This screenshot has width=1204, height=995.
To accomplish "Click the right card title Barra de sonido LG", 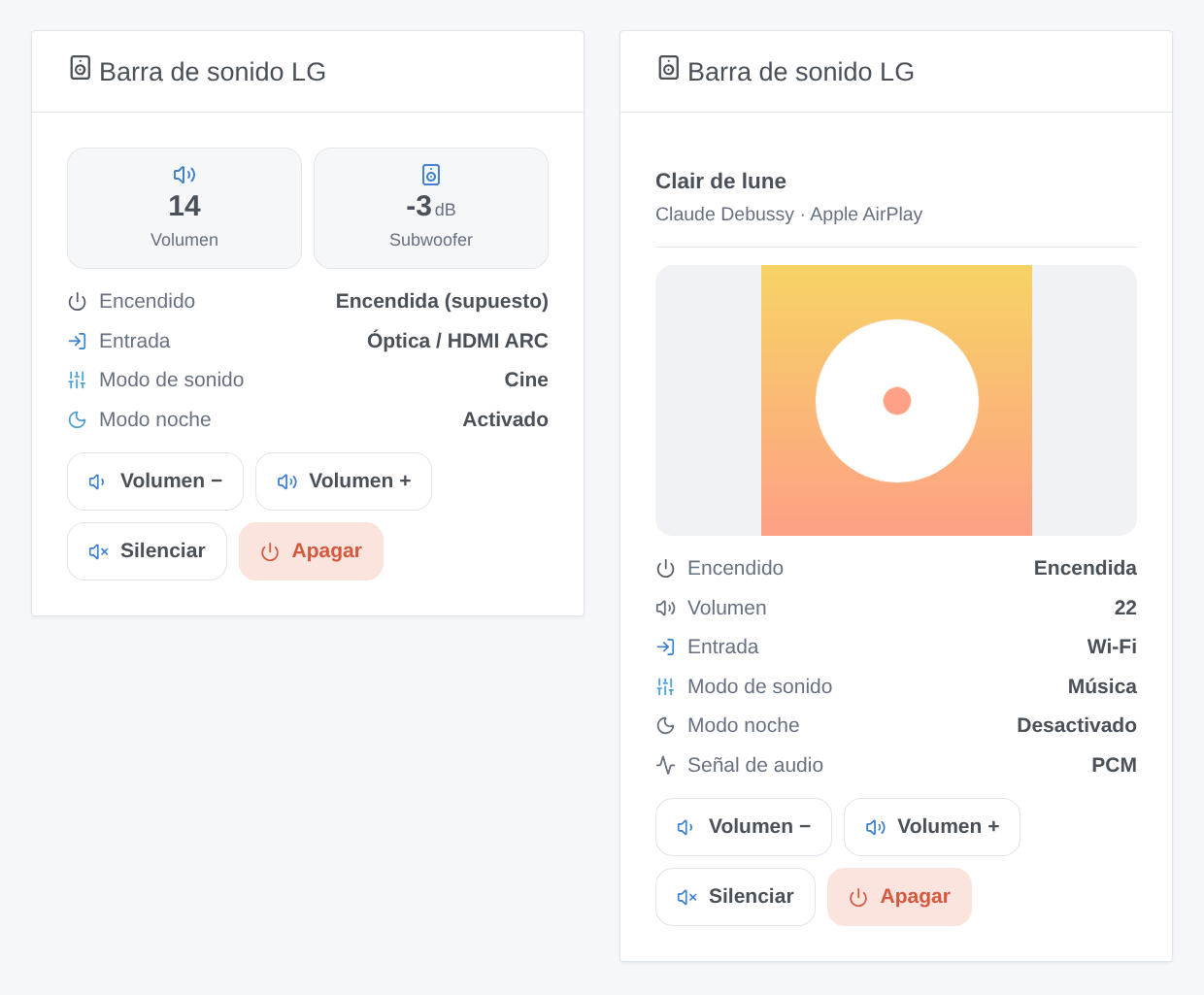I will [x=801, y=72].
